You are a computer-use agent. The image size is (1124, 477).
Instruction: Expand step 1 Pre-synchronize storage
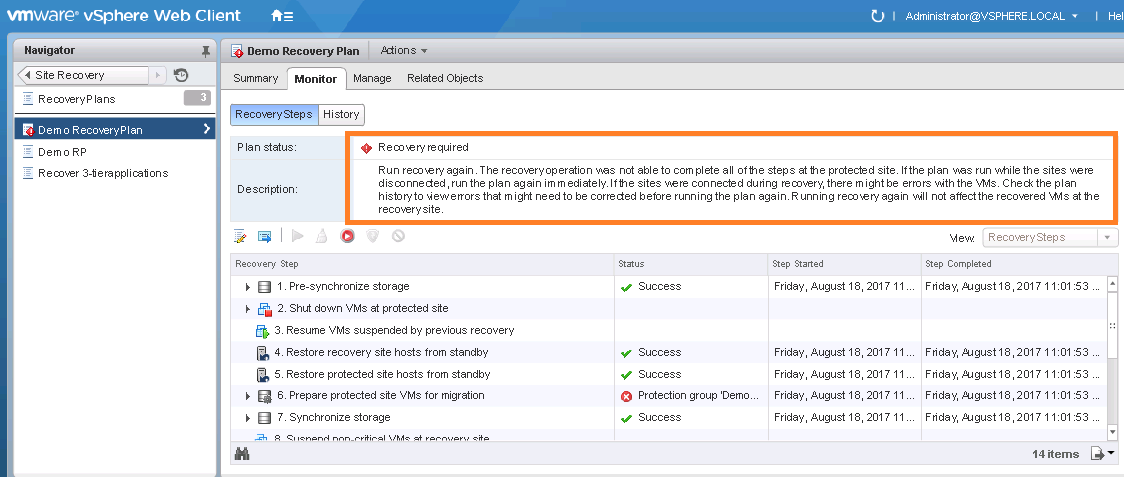pos(248,287)
